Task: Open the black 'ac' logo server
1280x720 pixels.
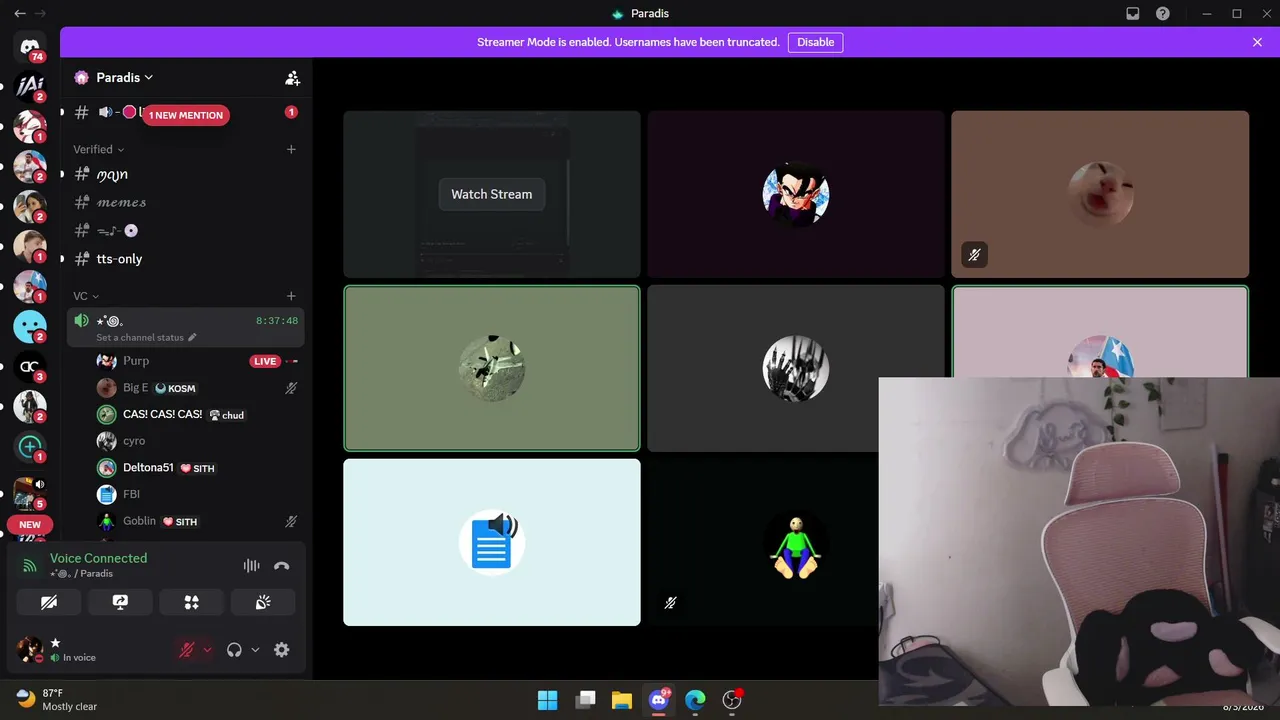Action: coord(30,367)
